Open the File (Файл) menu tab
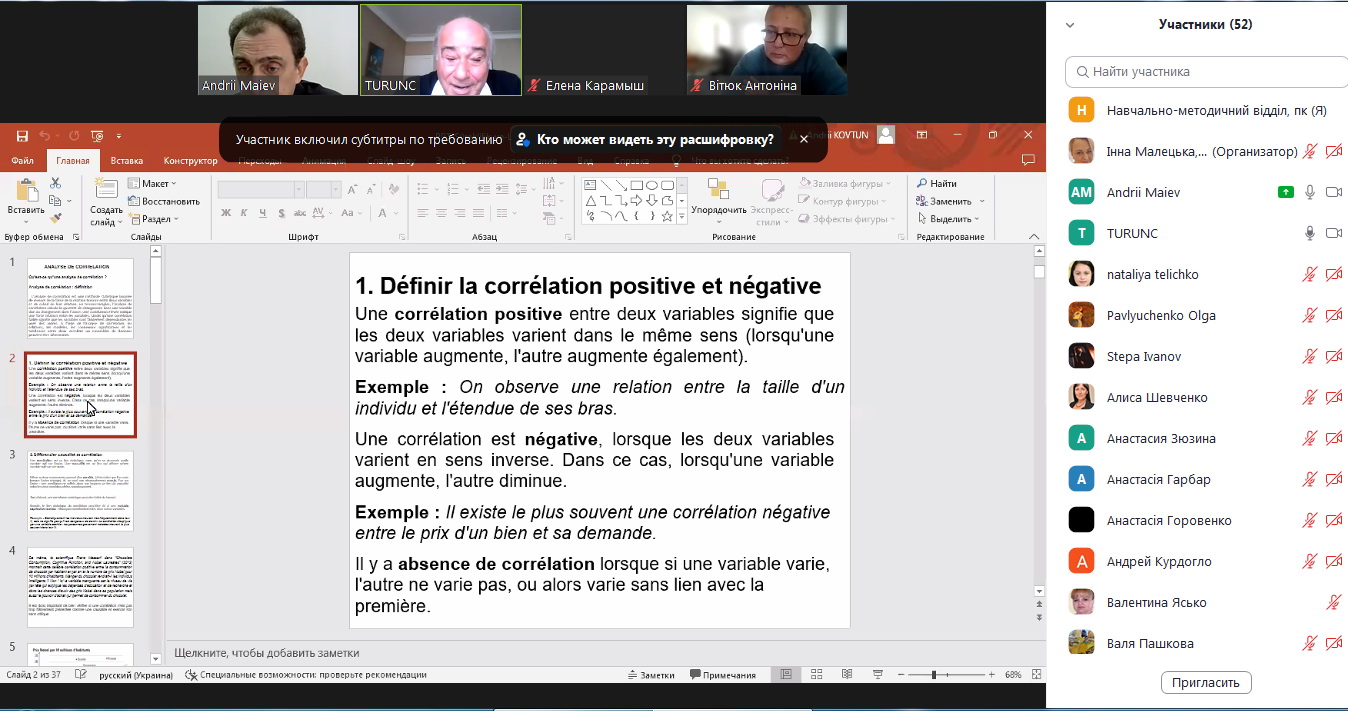1348x711 pixels. click(x=22, y=161)
